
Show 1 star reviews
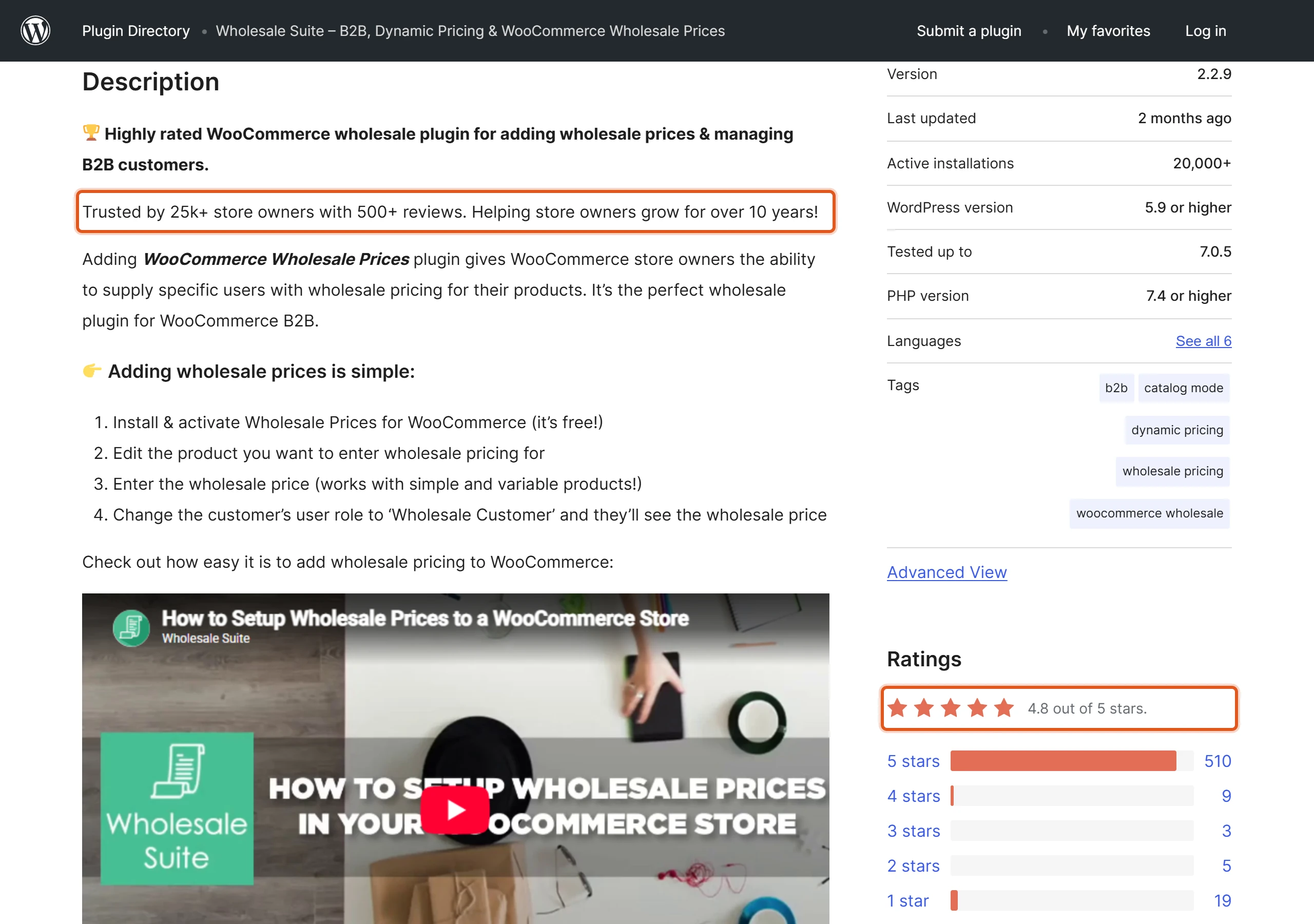pyautogui.click(x=907, y=900)
